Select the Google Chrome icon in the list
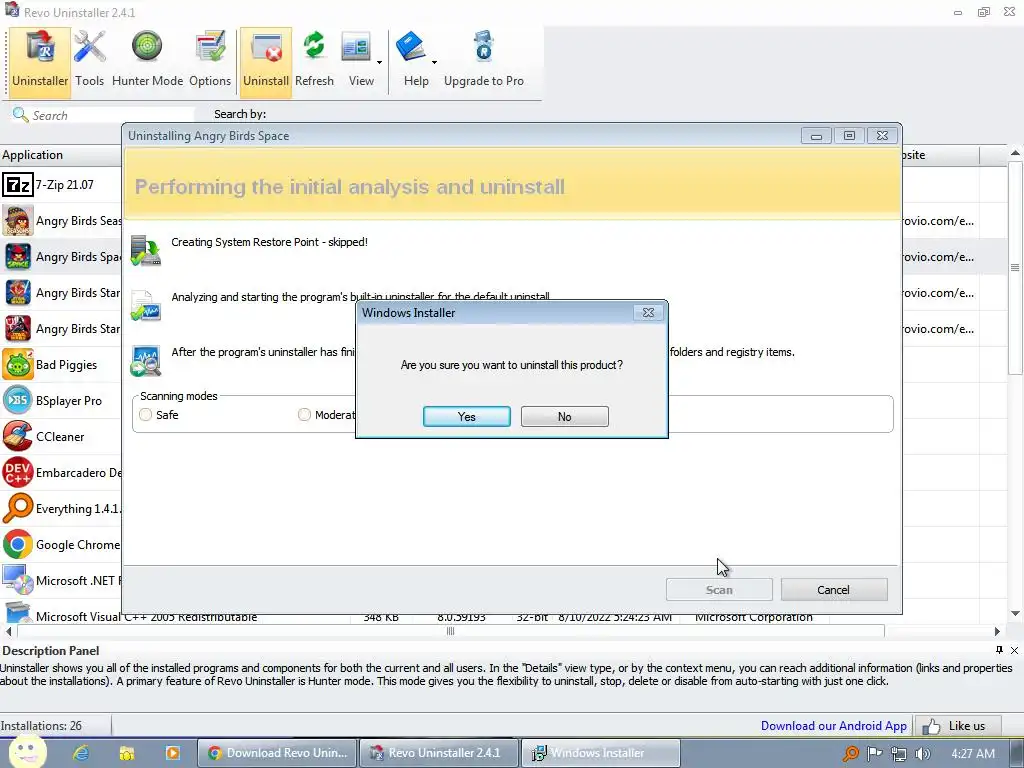This screenshot has width=1024, height=768. [18, 544]
